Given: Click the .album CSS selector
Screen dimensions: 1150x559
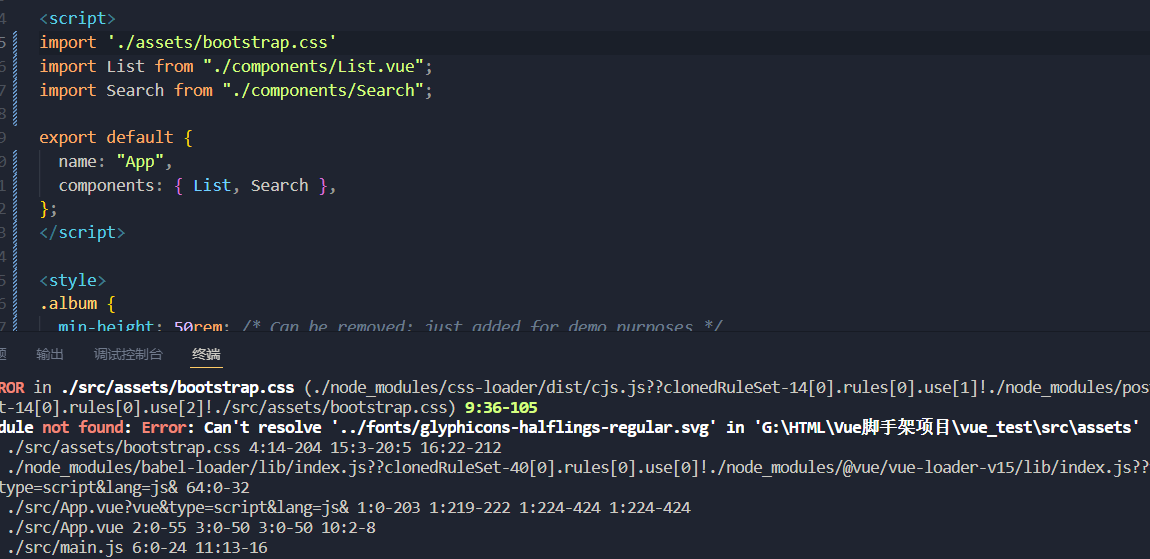Looking at the screenshot, I should point(67,304).
